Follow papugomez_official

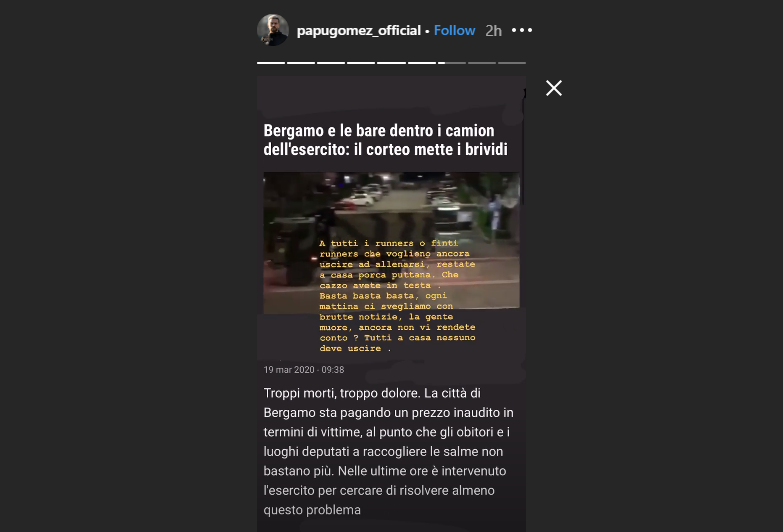[x=454, y=30]
